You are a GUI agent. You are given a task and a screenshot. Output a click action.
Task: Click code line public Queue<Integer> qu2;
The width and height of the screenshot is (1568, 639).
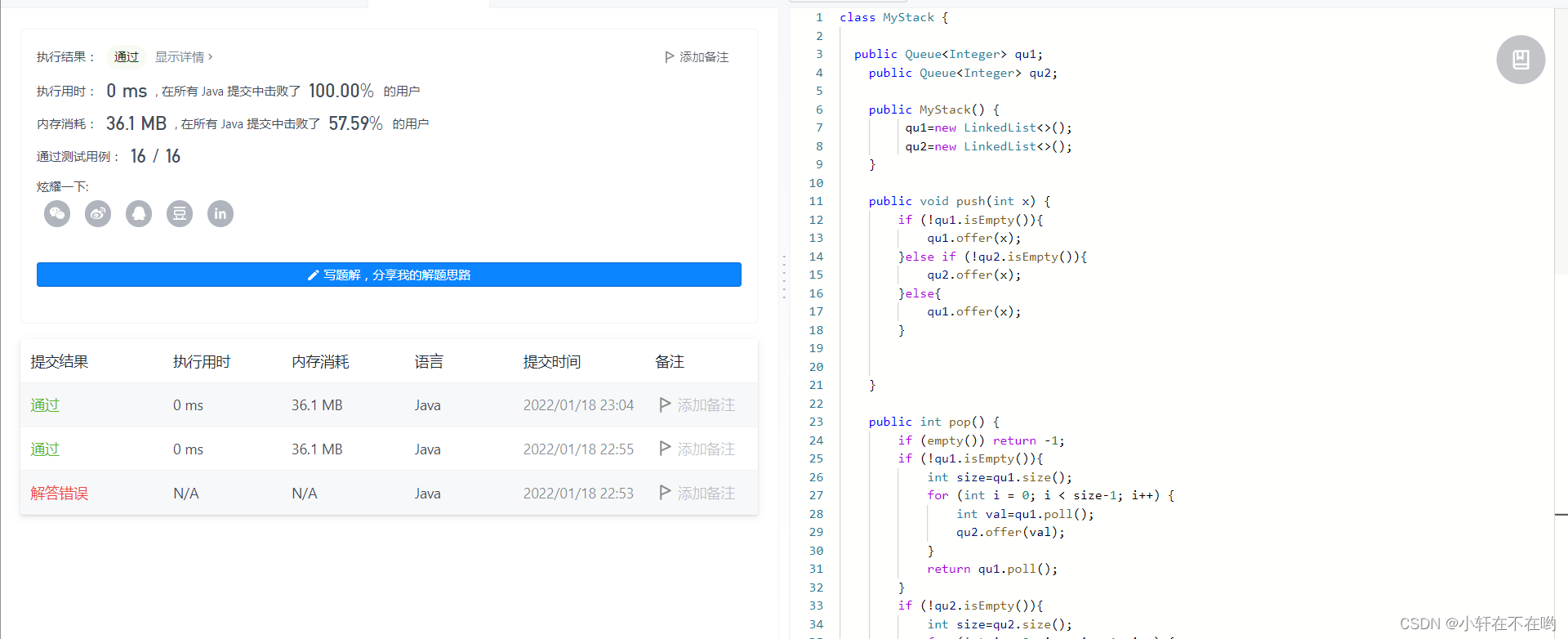click(963, 73)
